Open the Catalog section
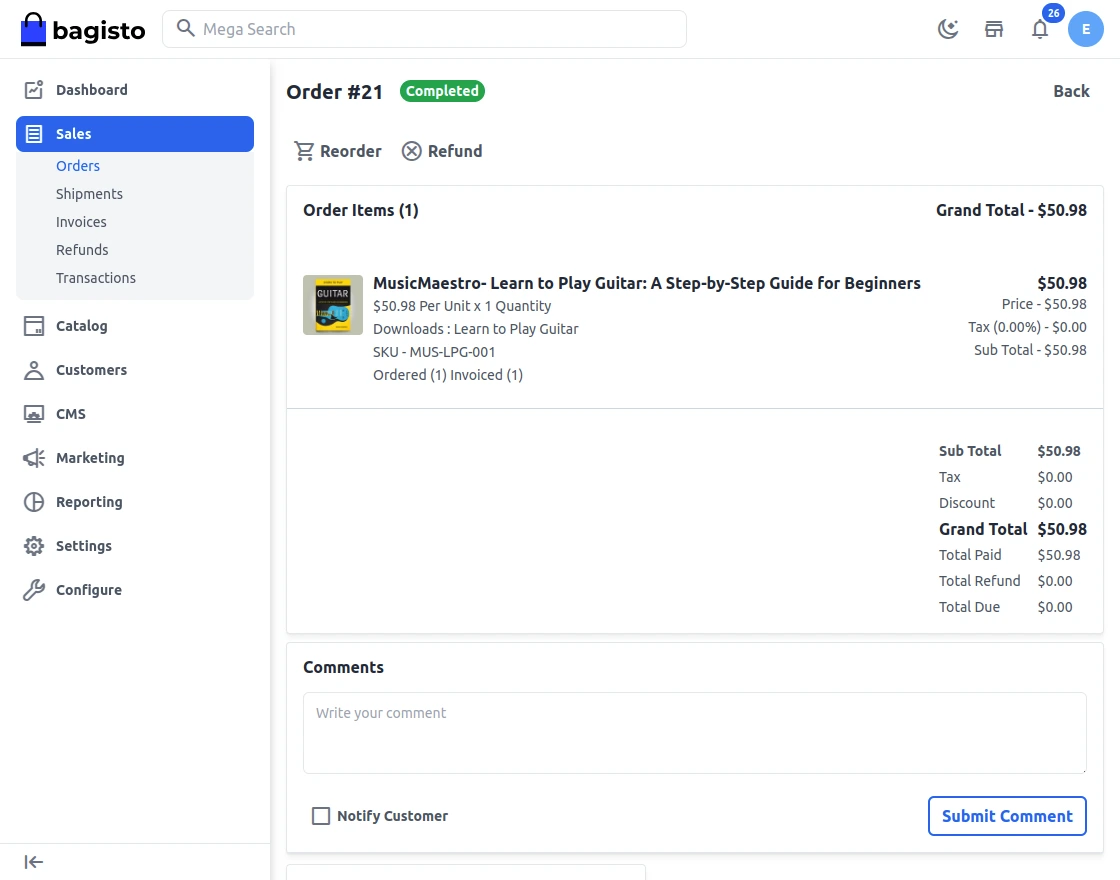 click(81, 326)
